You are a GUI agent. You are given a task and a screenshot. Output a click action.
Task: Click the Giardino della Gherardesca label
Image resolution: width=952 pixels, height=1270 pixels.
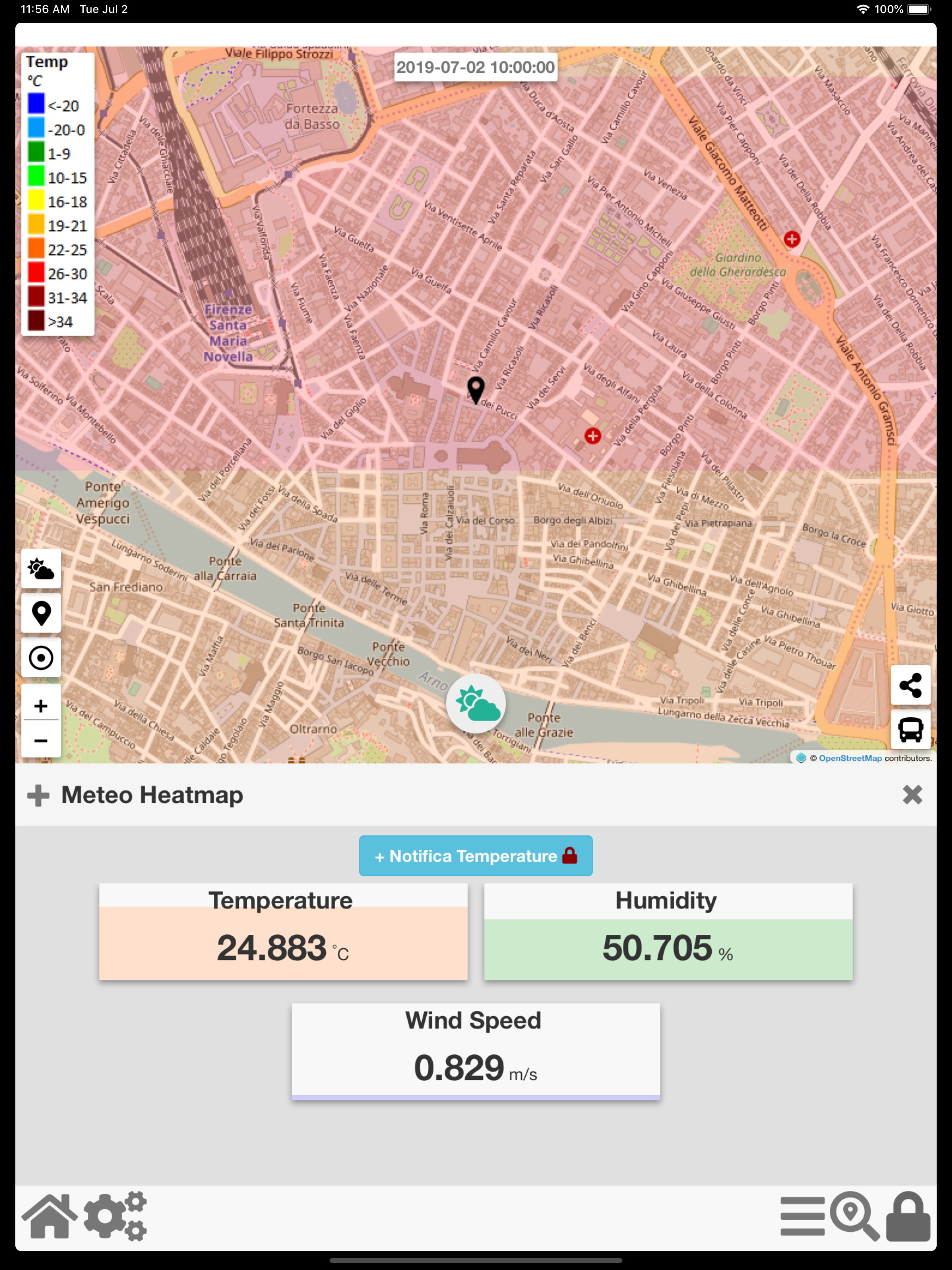click(738, 265)
